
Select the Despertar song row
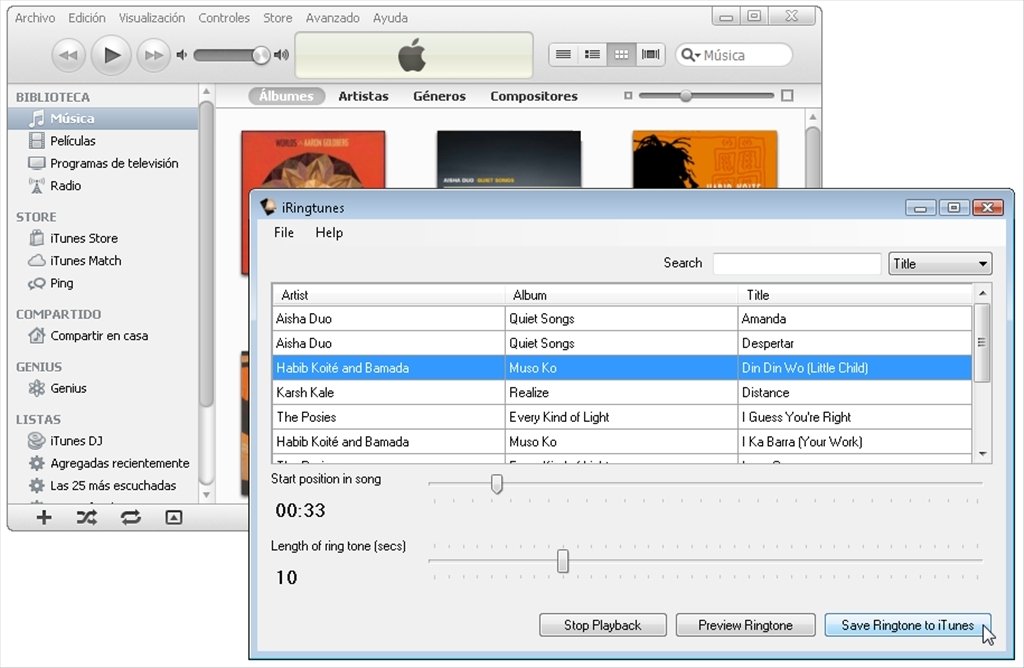[x=622, y=343]
